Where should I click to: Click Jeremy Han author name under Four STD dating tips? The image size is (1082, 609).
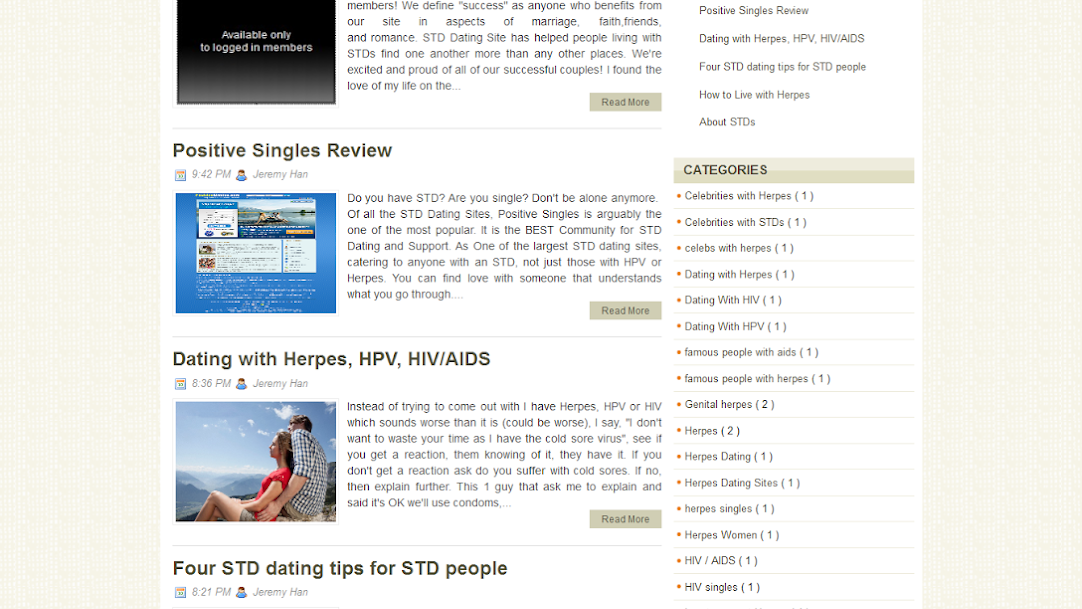[x=280, y=592]
